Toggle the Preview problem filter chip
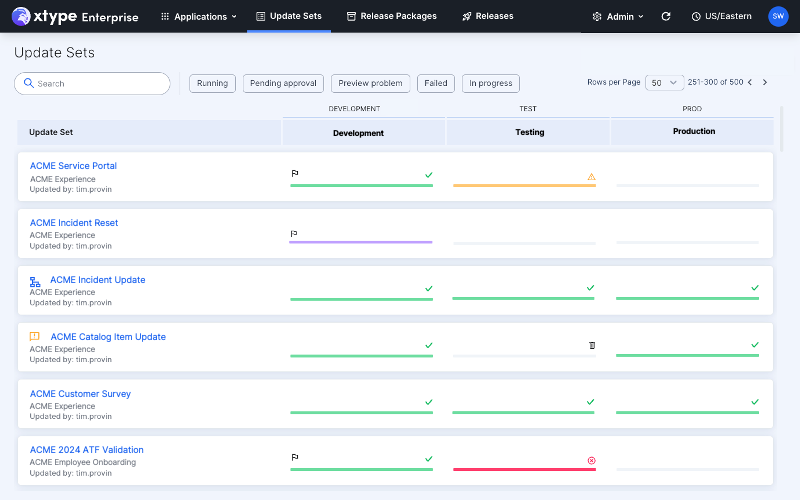 point(370,83)
